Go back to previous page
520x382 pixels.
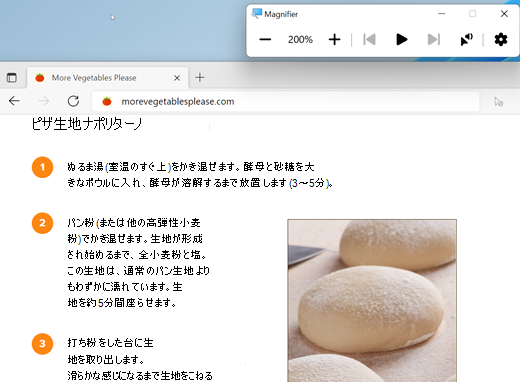click(14, 101)
